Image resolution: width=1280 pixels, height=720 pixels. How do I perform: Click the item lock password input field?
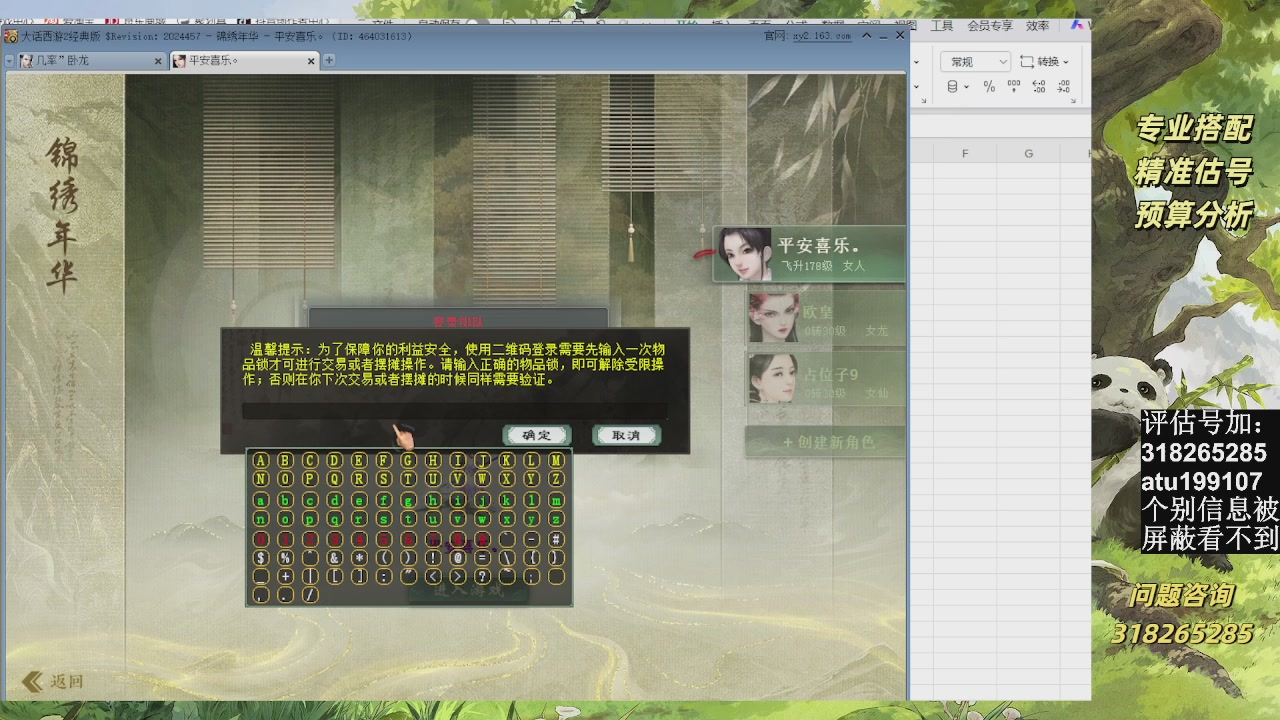(454, 411)
